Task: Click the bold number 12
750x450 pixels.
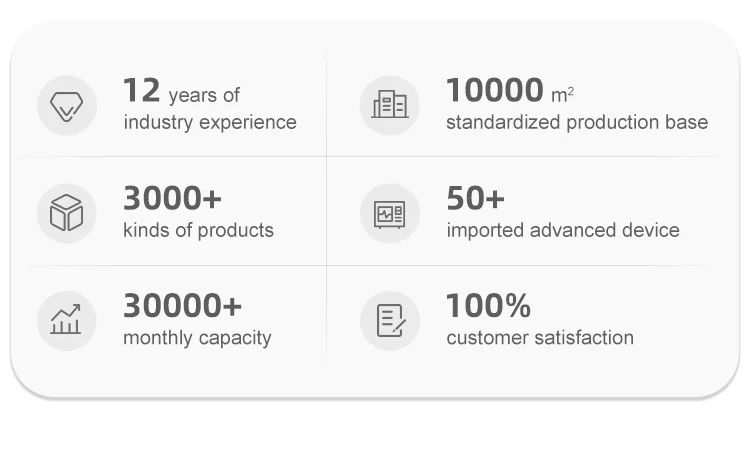Action: click(141, 91)
